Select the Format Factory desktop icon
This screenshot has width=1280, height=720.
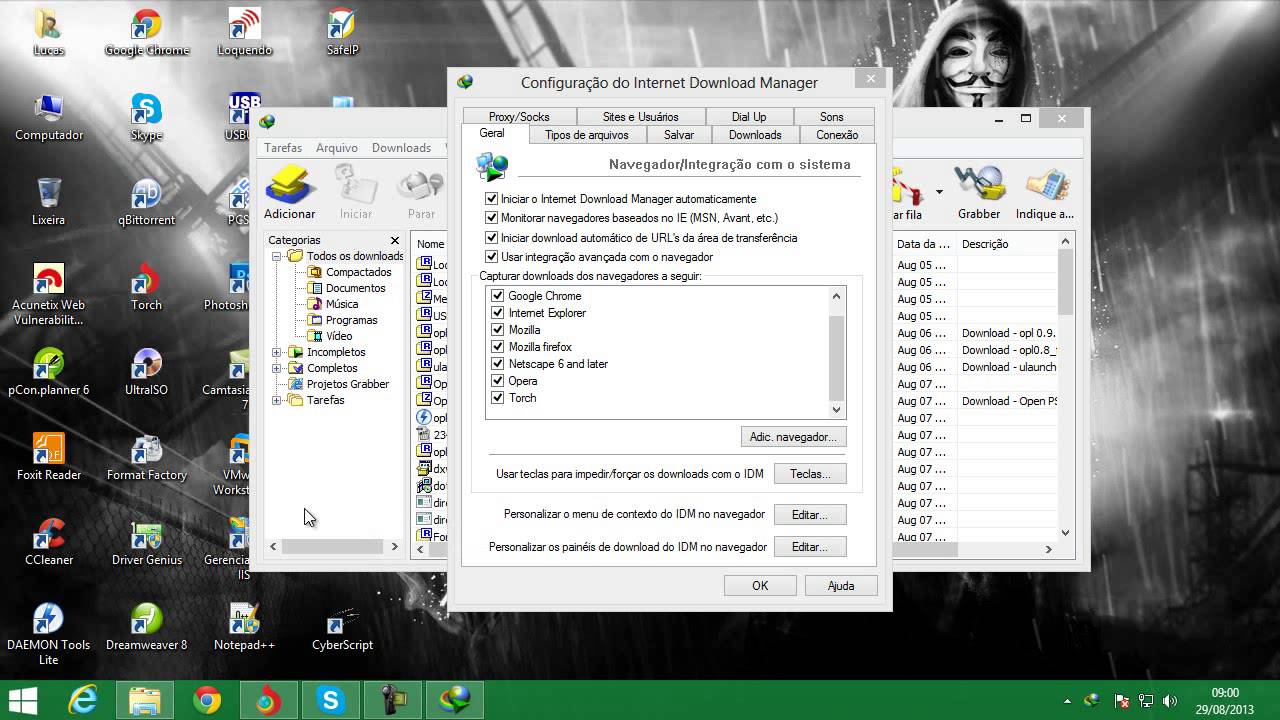pos(147,458)
